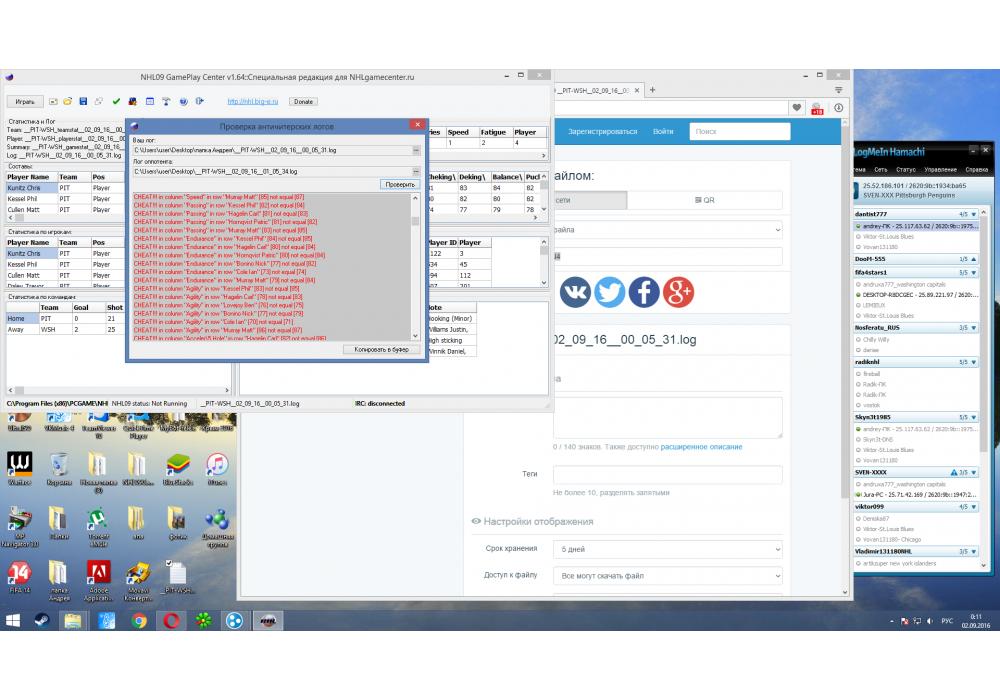This screenshot has width=1000, height=700.
Task: Click the green checkmark toolbar icon
Action: tap(116, 101)
